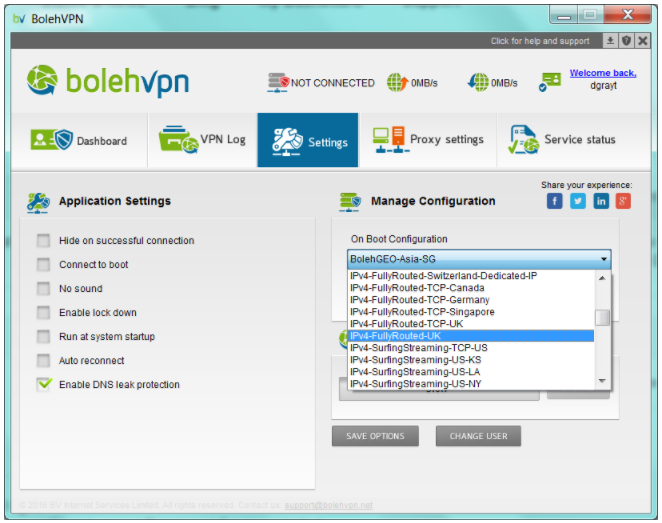Share on Twitter
Viewport: 662px width, 523px height.
(578, 201)
